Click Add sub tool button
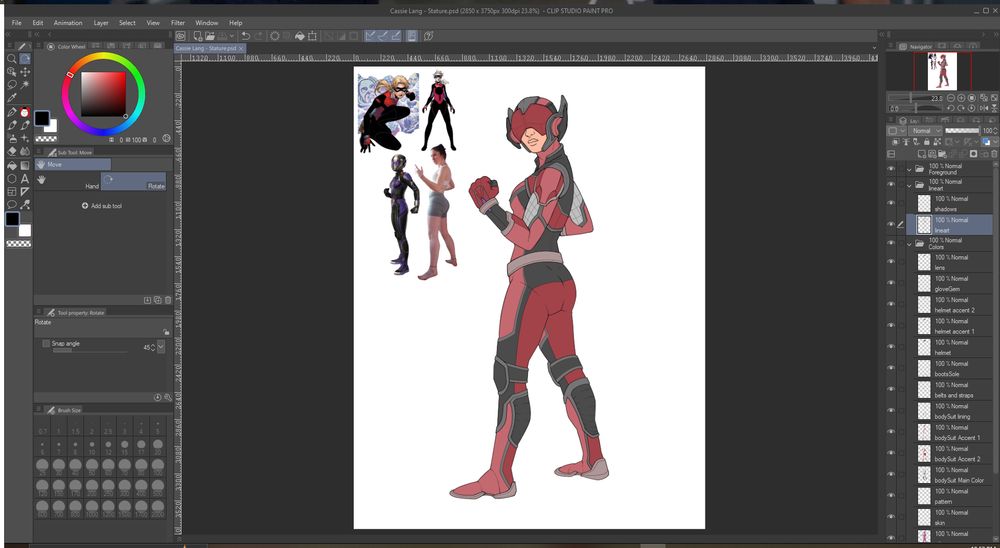The image size is (1000, 548). 101,206
